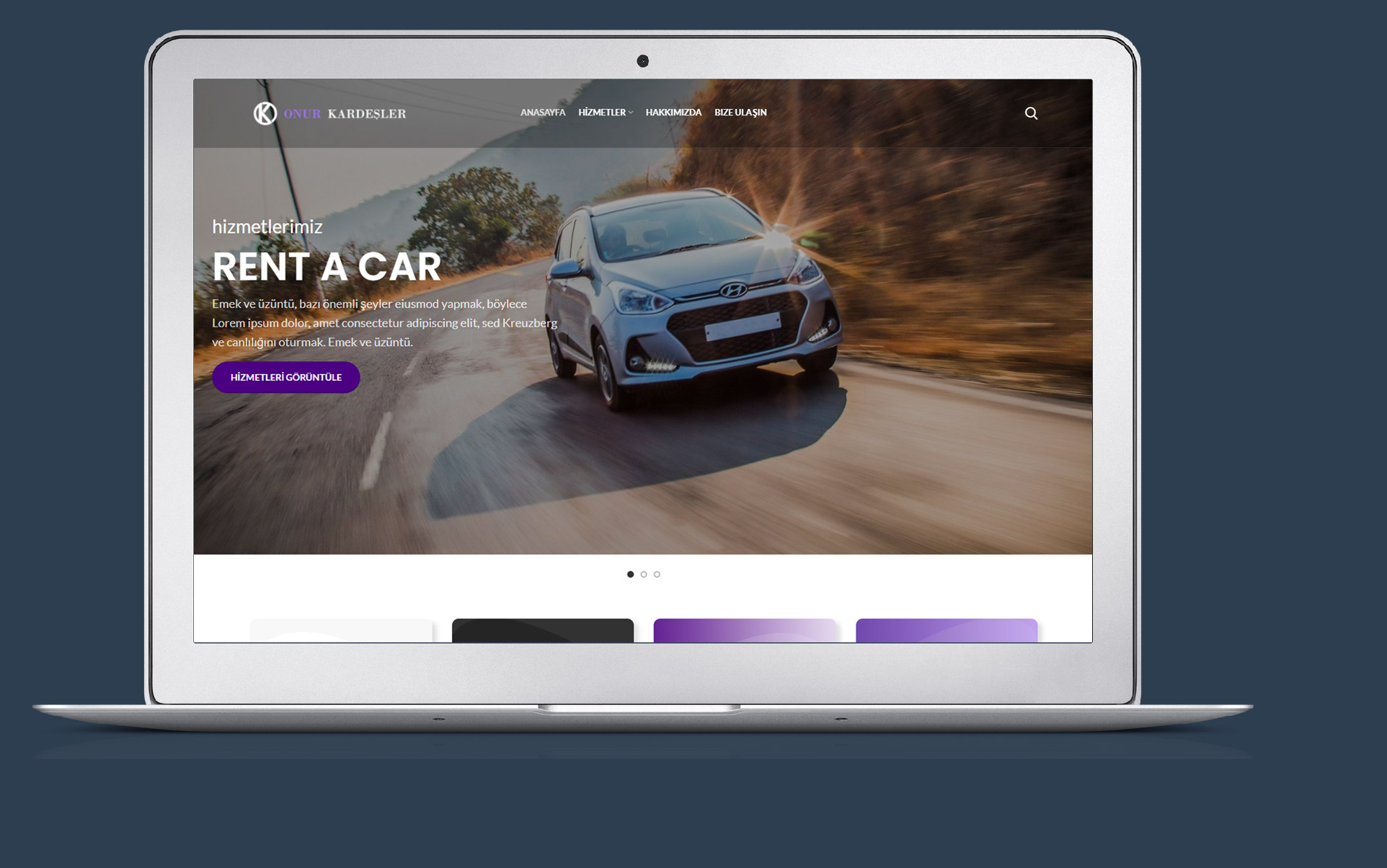Click the Hyundai emblem on the car

pos(733,291)
